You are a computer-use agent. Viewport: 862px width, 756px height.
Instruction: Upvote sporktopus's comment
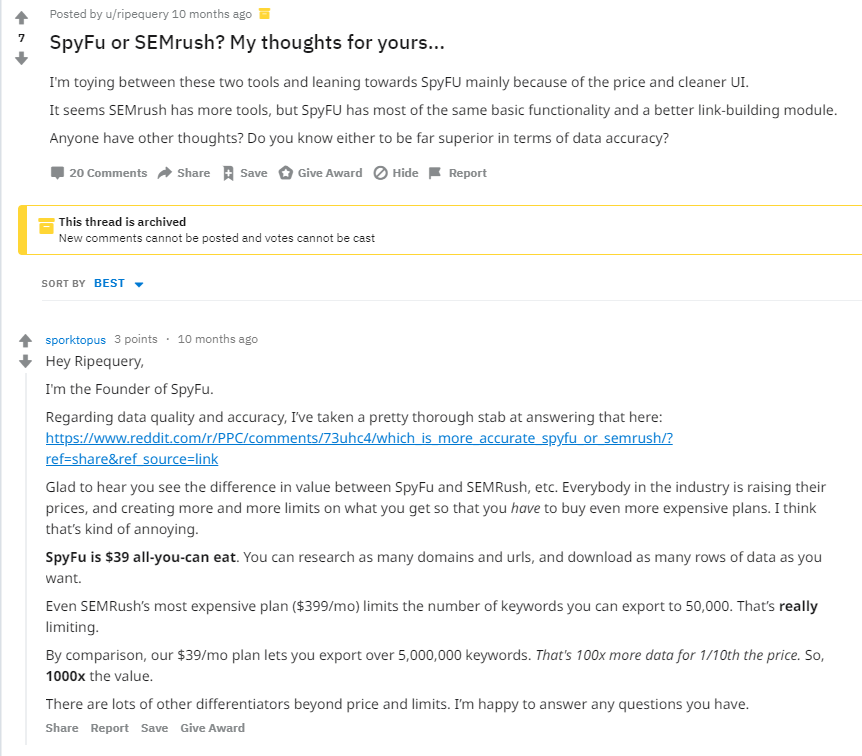pos(26,340)
